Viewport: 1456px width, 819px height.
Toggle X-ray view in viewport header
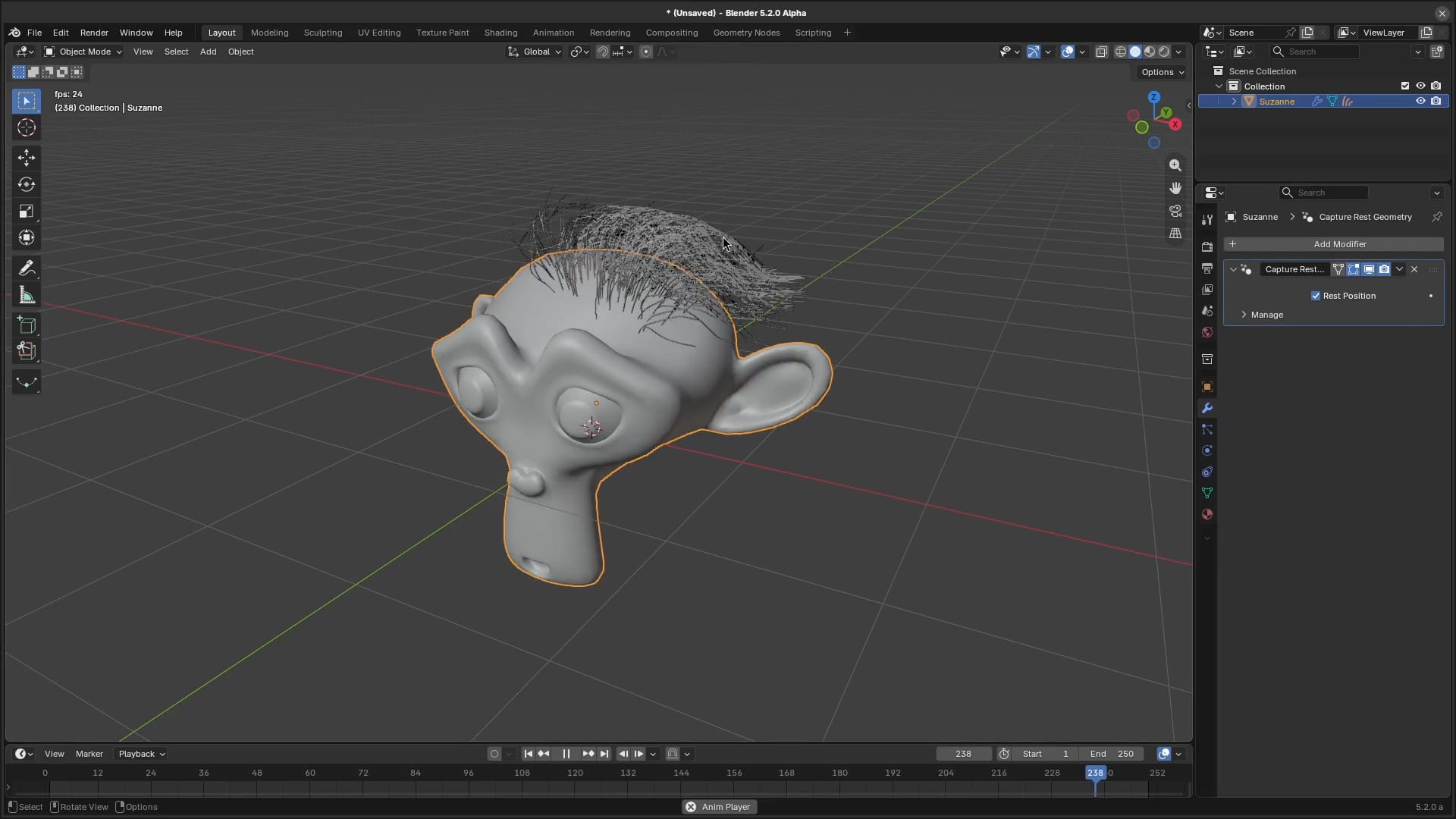pos(1101,52)
